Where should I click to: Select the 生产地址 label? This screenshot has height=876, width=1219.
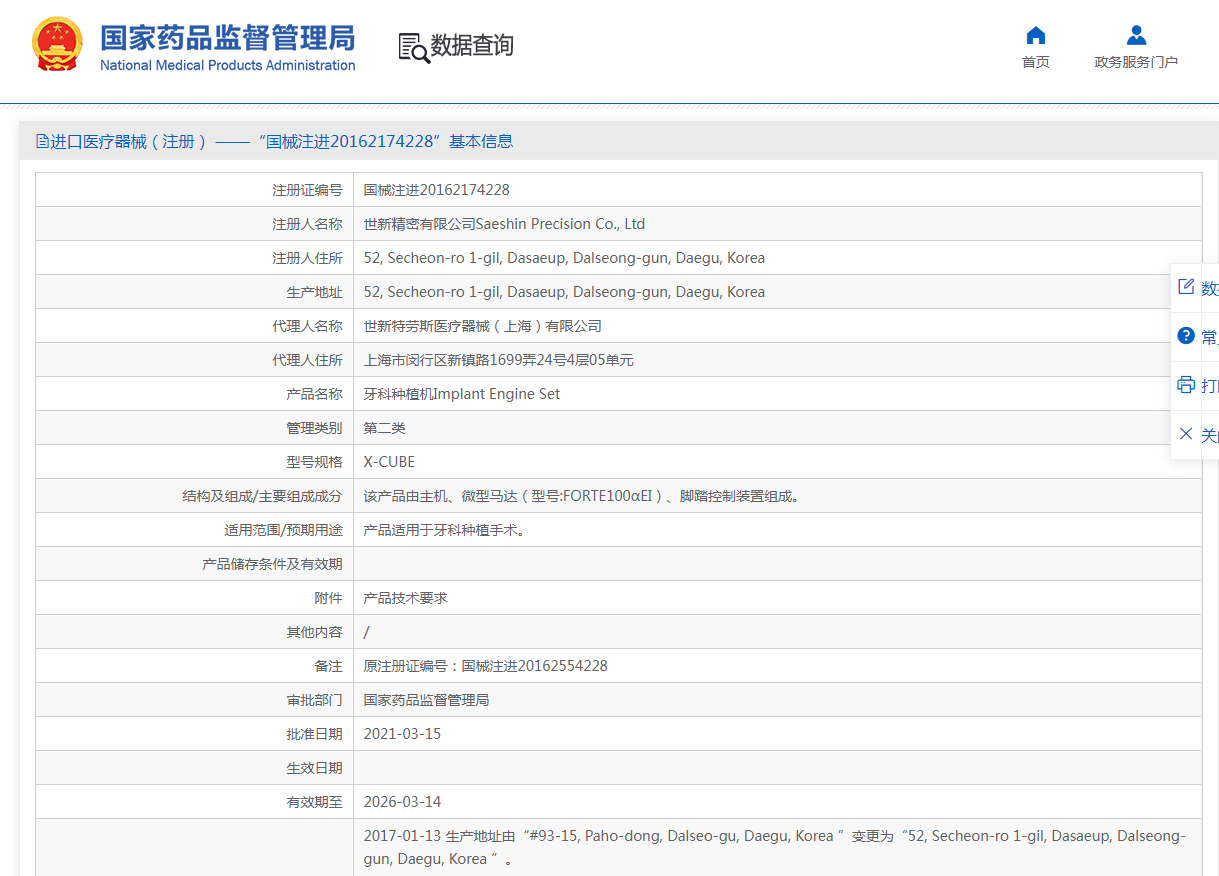(x=314, y=292)
